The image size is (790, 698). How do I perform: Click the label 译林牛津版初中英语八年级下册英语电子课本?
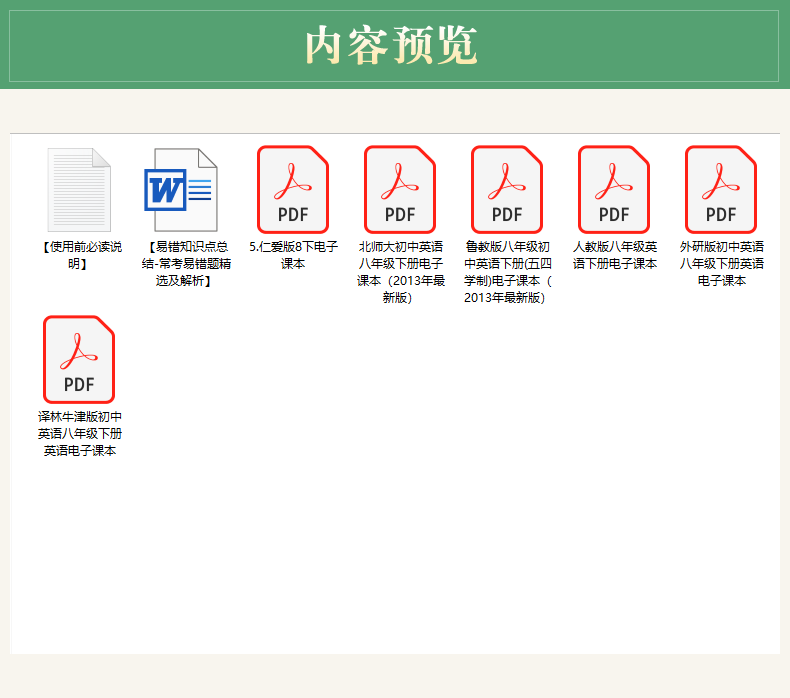click(x=80, y=433)
